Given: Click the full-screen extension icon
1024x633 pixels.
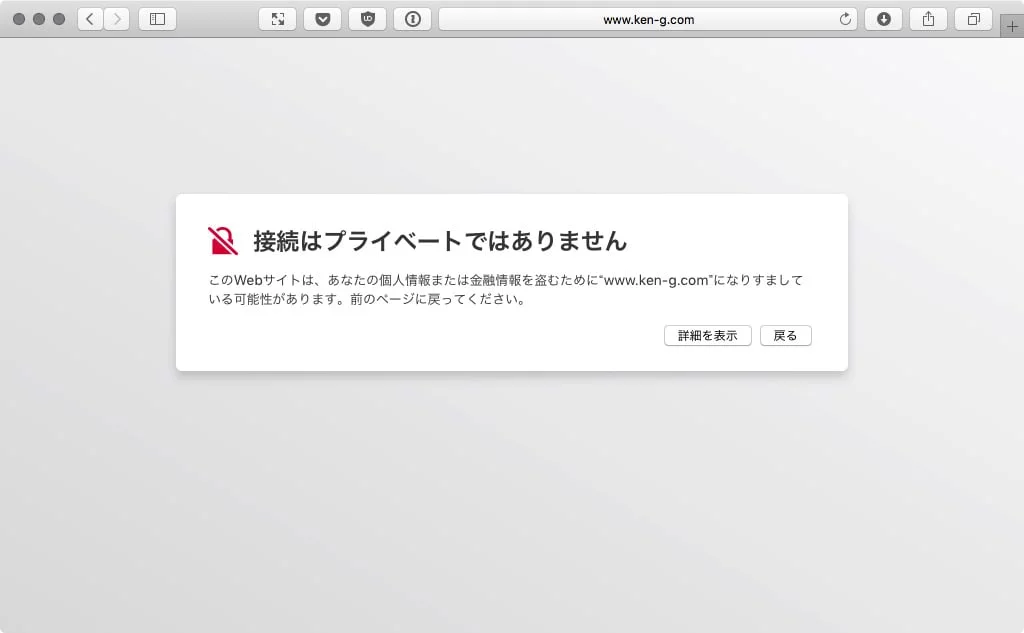Looking at the screenshot, I should click(277, 18).
